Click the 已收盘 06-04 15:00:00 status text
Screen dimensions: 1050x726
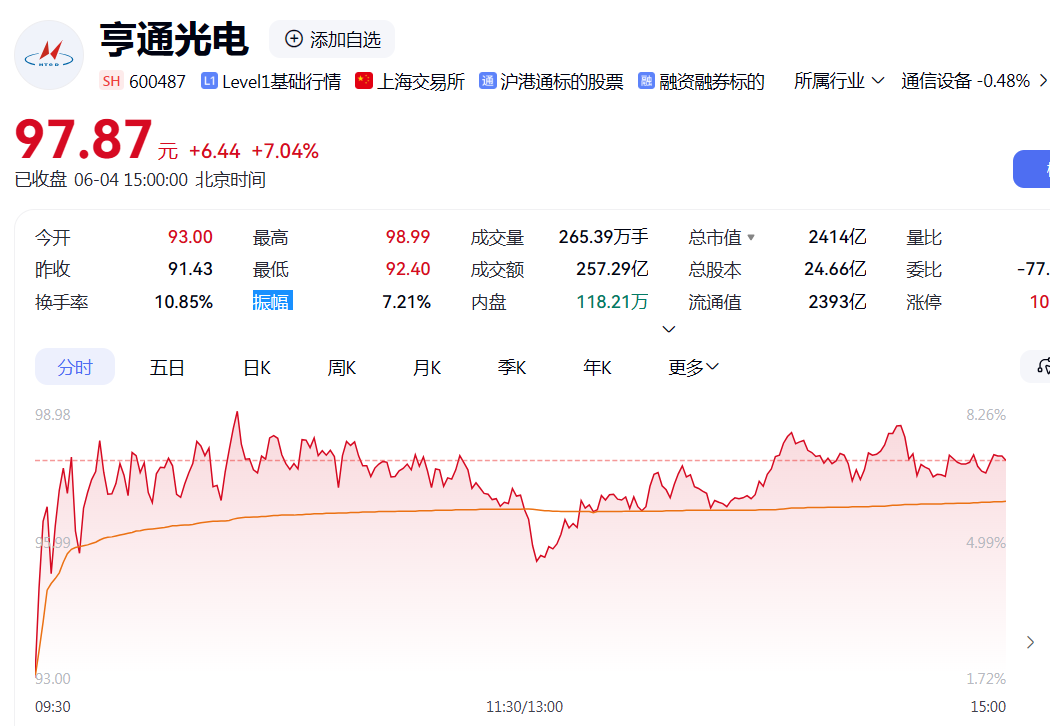click(101, 179)
